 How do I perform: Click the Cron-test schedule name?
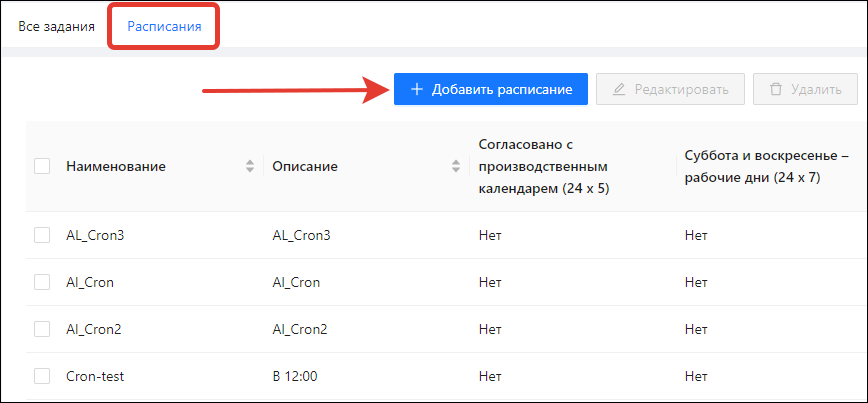click(x=95, y=376)
